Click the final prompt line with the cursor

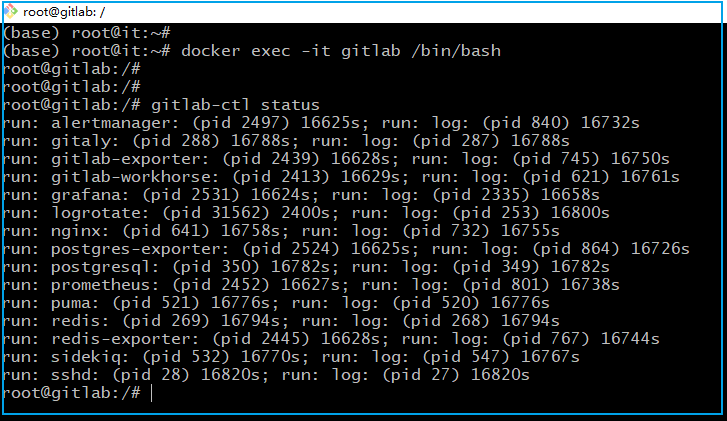(x=77, y=393)
